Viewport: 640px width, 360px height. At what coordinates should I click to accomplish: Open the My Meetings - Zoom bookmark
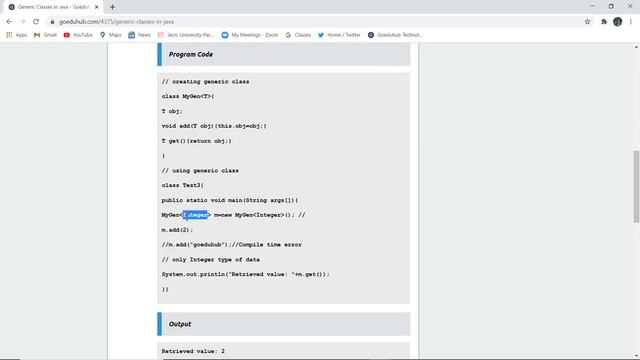[250, 35]
